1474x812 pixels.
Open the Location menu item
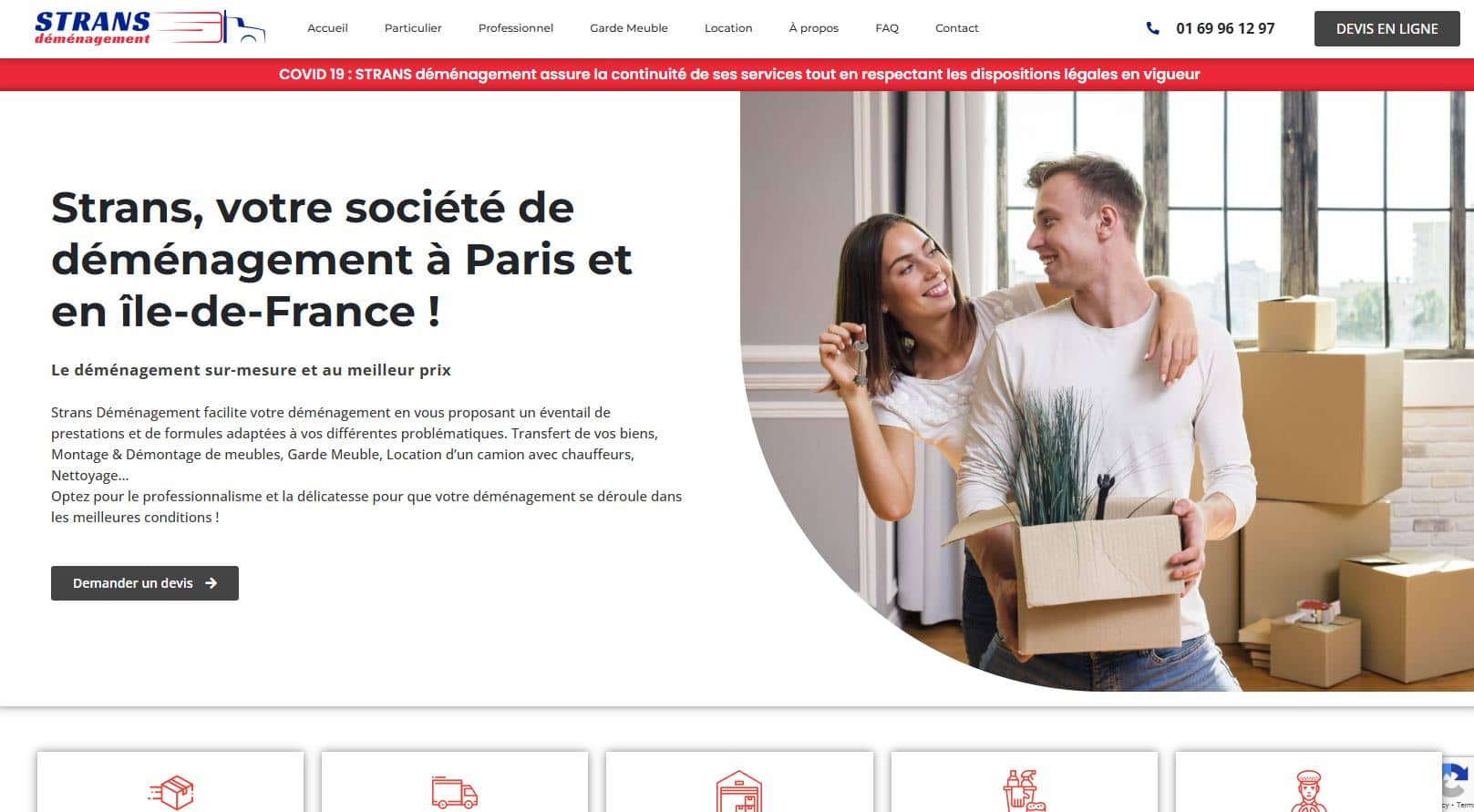click(x=728, y=28)
